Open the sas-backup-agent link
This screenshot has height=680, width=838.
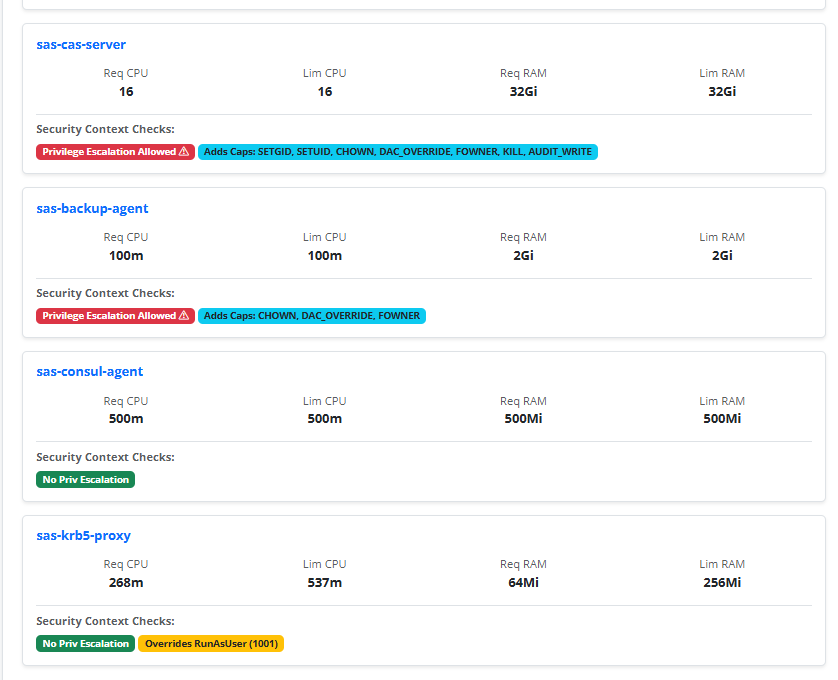92,208
